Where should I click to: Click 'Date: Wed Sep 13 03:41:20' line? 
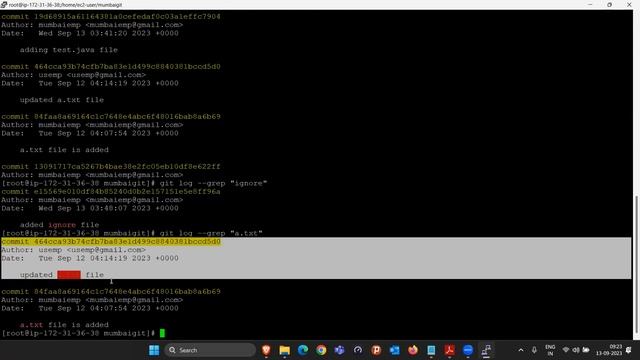tap(90, 33)
